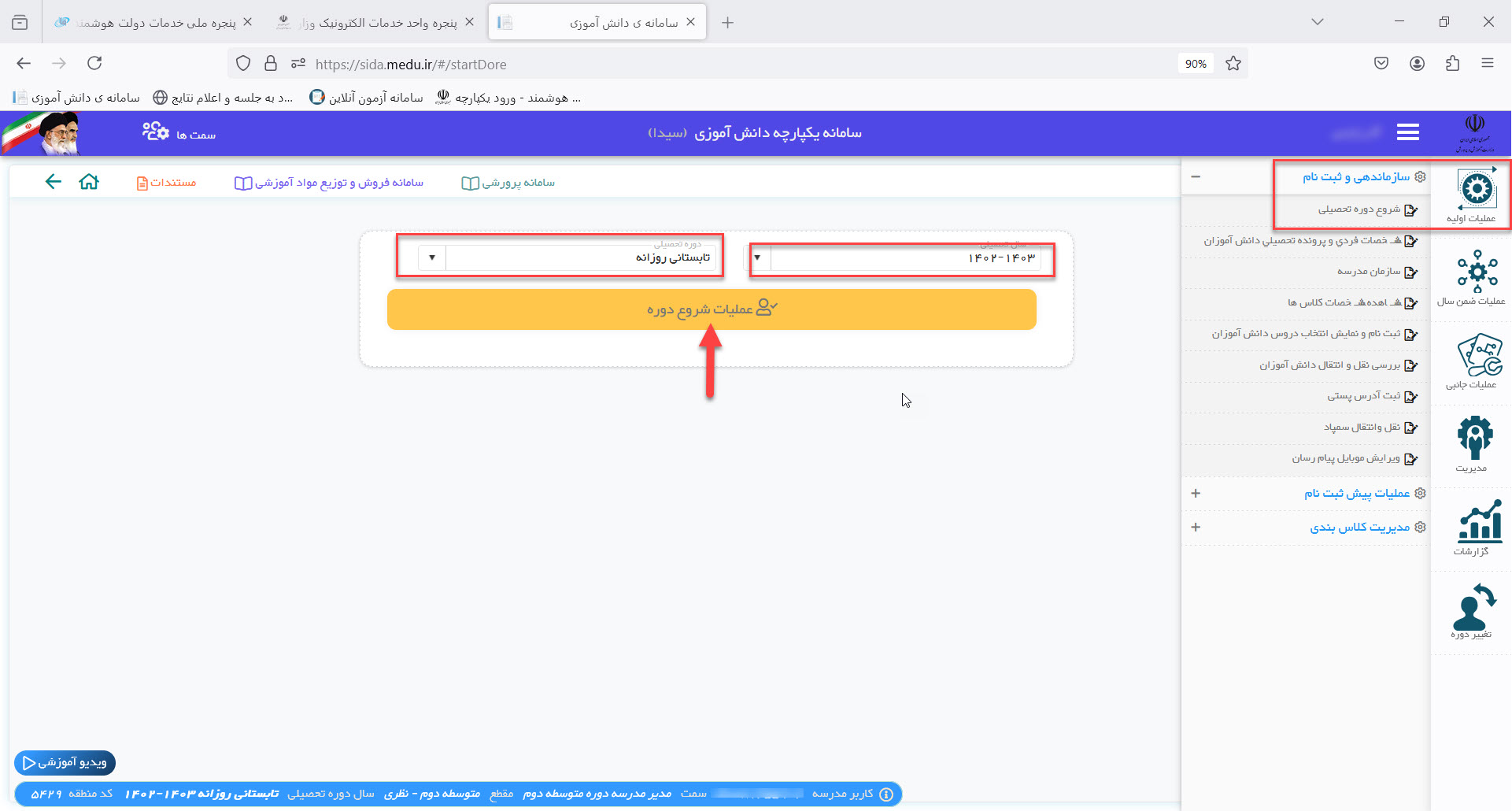Toggle the hamburger menu in header
Screen dimensions: 1512x811
point(1407,132)
